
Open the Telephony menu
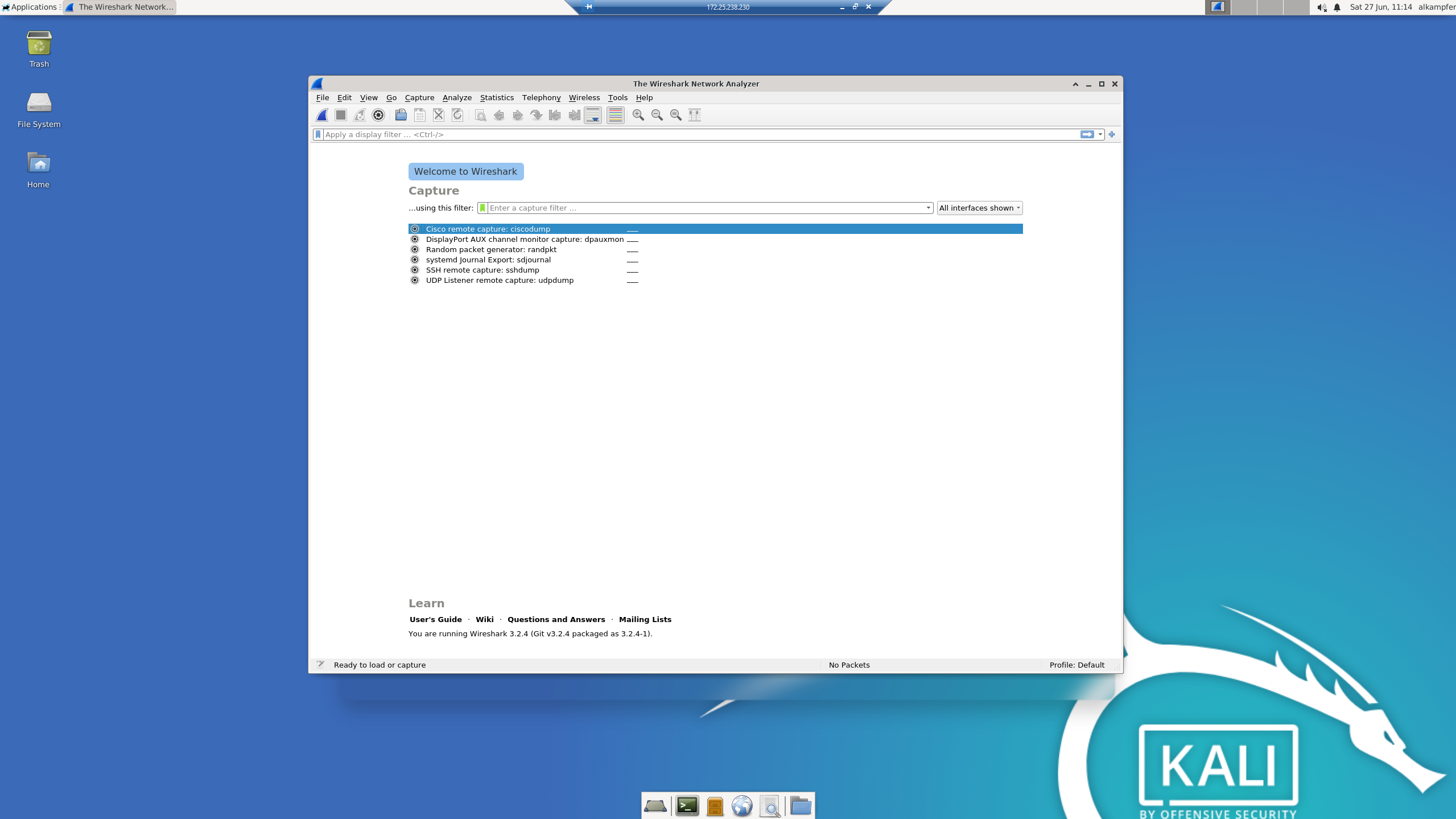coord(541,98)
